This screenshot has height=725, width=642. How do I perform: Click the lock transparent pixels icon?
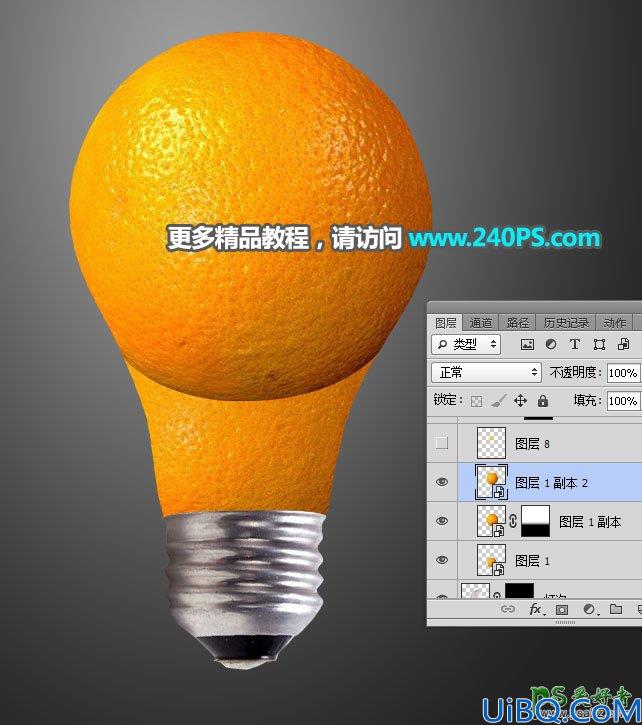(x=476, y=401)
